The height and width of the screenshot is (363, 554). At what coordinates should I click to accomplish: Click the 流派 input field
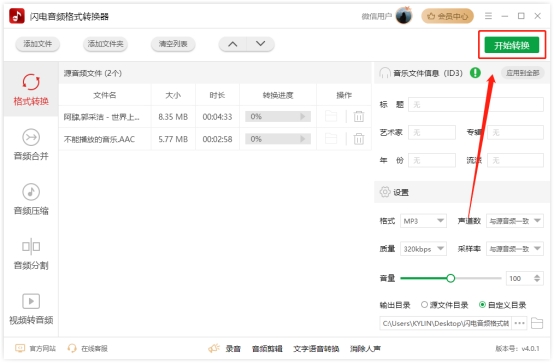515,160
